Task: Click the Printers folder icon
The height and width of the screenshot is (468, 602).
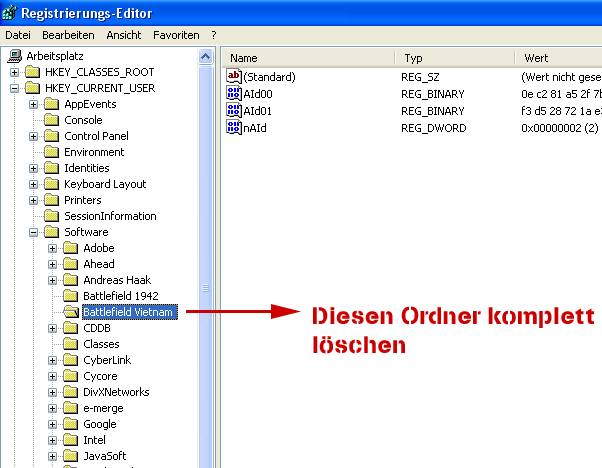Action: coord(51,200)
